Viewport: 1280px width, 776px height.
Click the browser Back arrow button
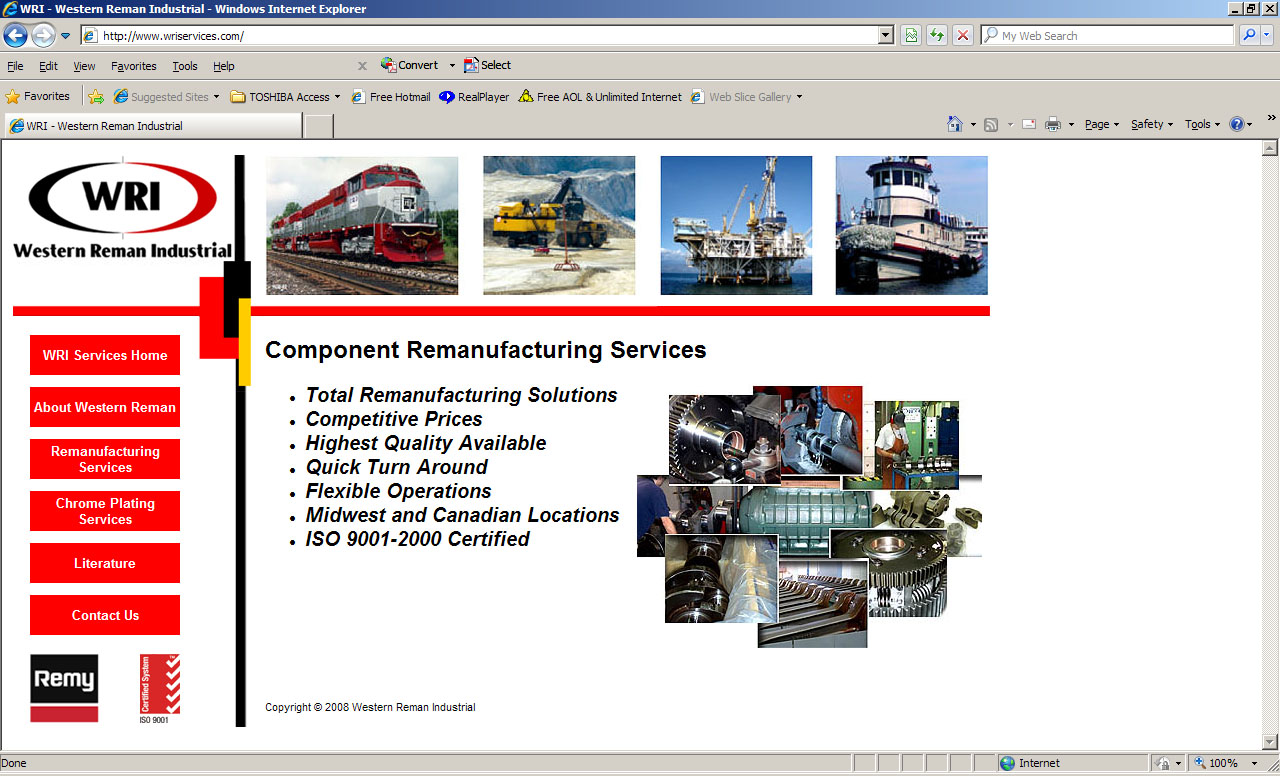[x=15, y=36]
